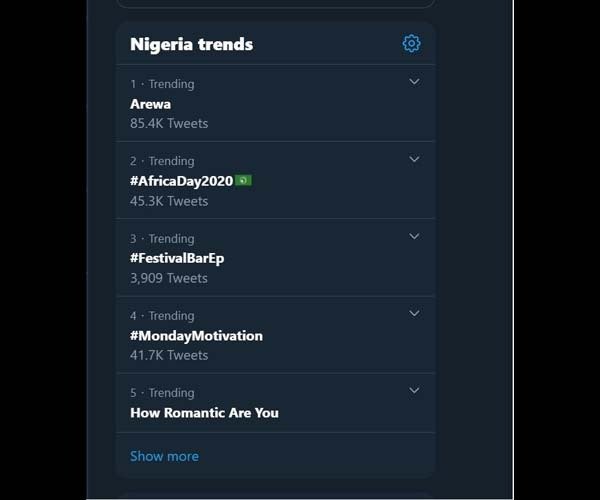Select the #FestivalBarEp trend

point(177,259)
